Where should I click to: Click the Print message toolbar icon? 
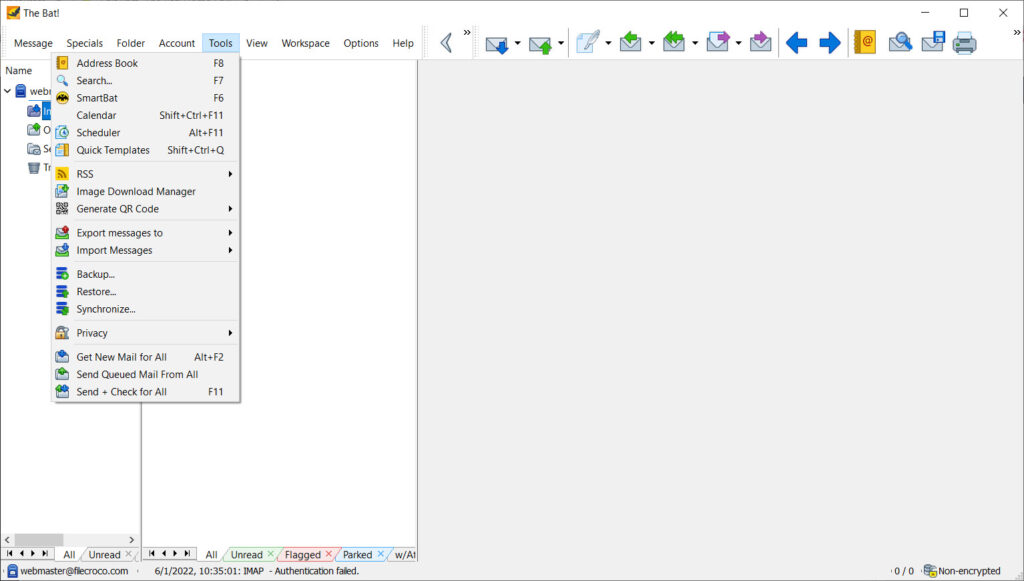(x=964, y=43)
